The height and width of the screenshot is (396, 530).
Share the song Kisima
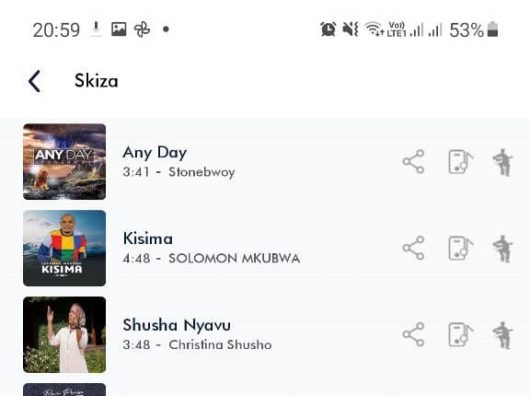[x=413, y=248]
